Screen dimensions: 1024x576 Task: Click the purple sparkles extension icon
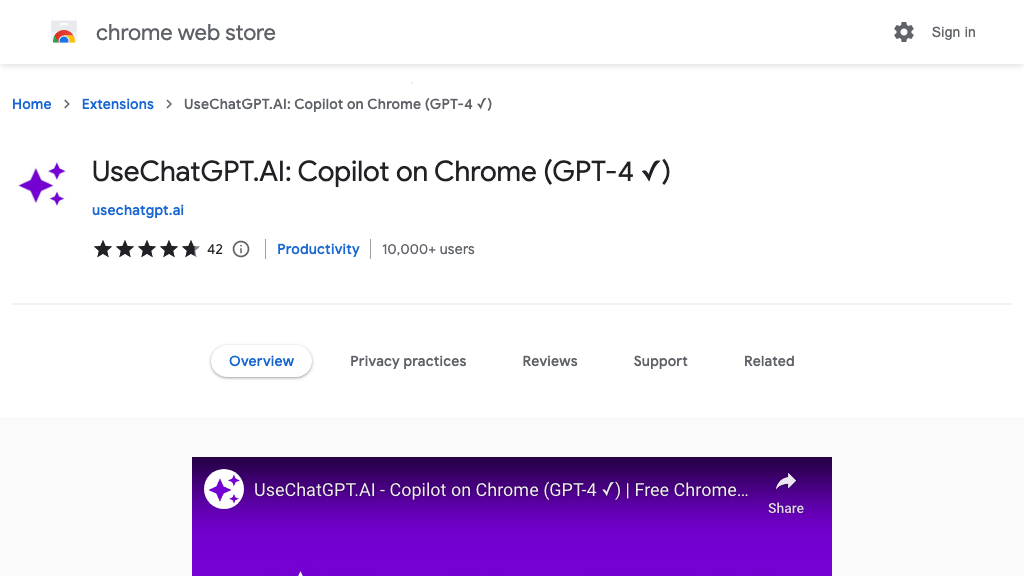point(42,185)
